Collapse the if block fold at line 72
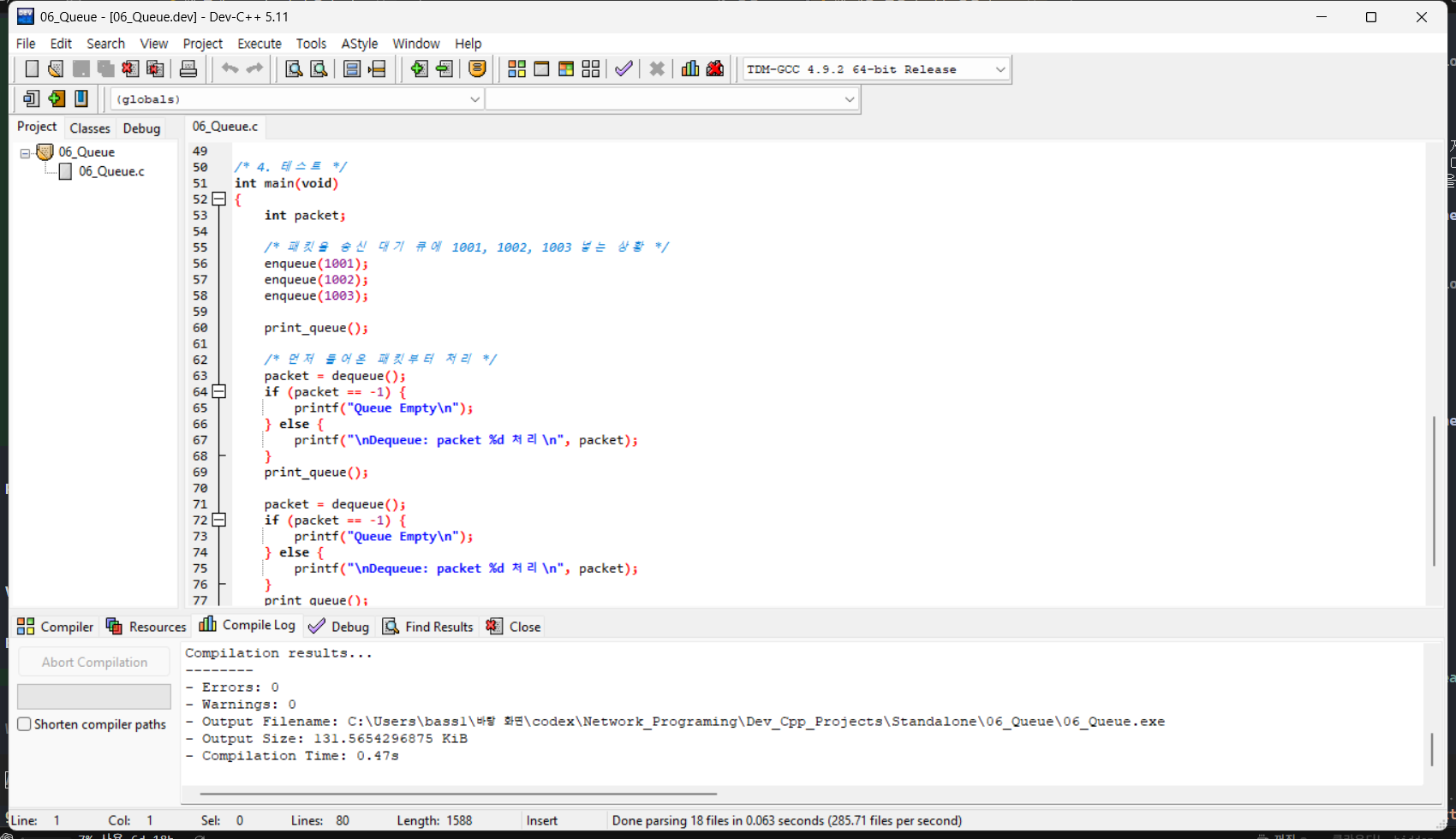Viewport: 1456px width, 839px height. [219, 520]
